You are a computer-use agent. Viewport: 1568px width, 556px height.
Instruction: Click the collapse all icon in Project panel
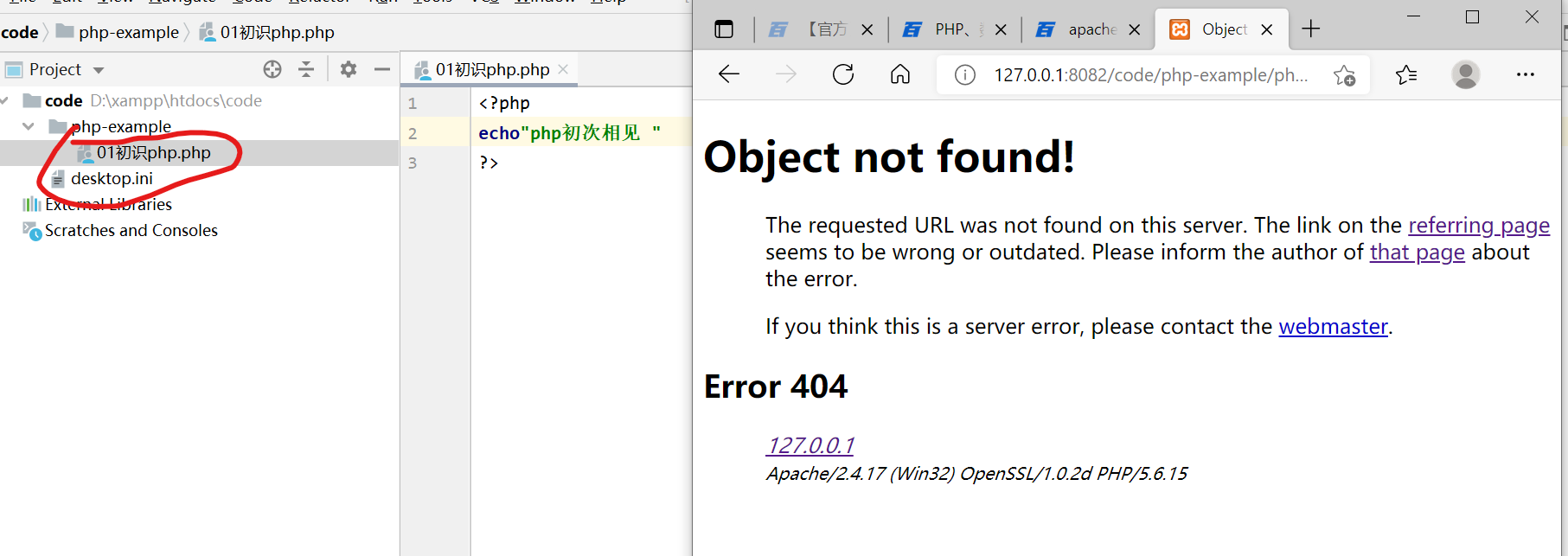click(x=306, y=69)
